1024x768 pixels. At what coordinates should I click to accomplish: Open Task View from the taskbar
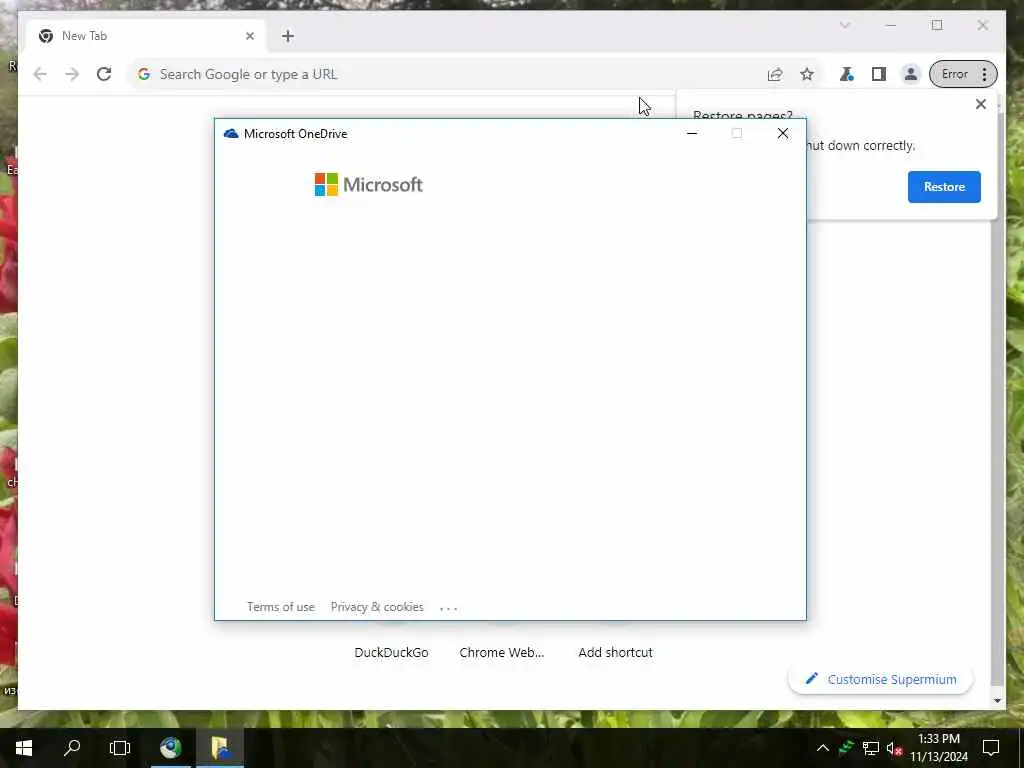coord(120,748)
